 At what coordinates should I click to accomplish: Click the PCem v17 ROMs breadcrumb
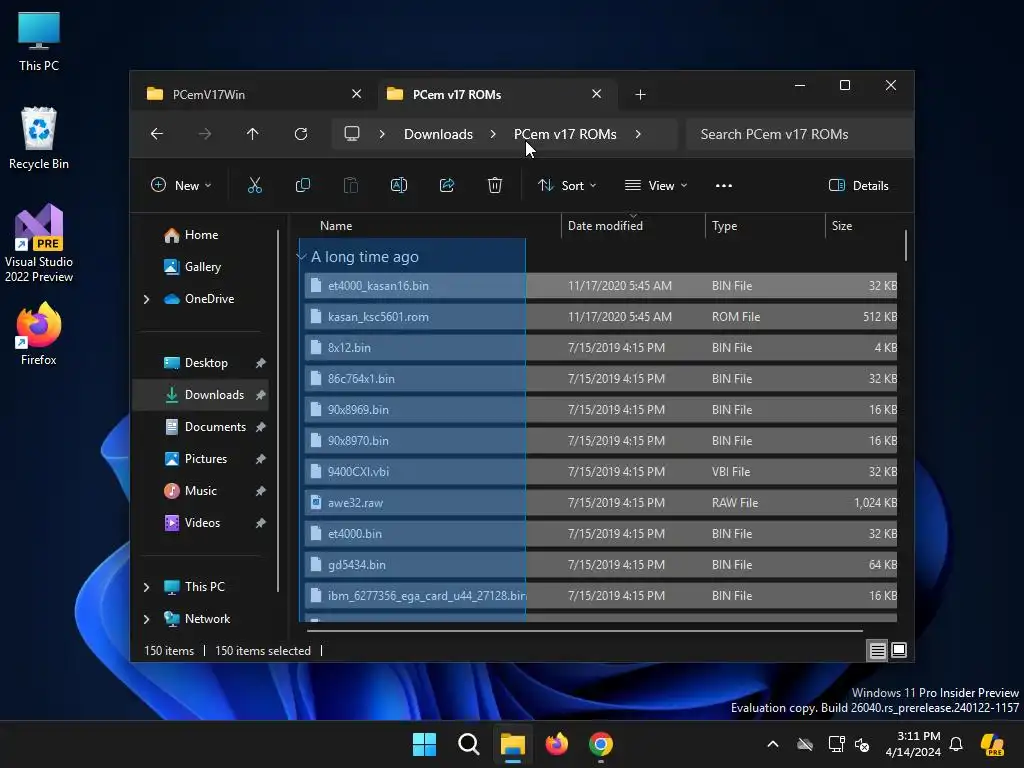click(x=565, y=134)
